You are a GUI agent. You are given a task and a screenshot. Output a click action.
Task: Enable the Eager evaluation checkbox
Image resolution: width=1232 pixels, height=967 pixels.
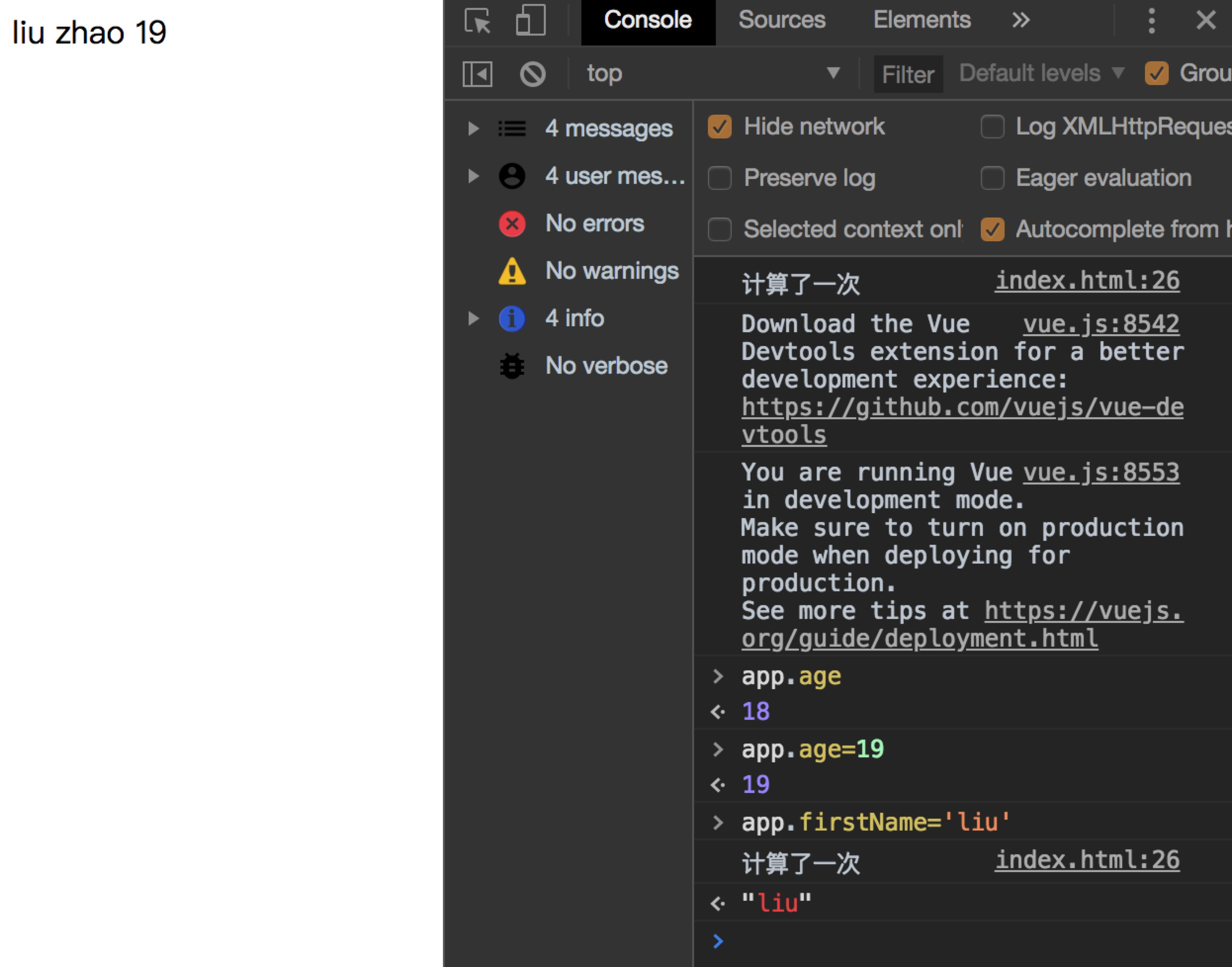click(992, 178)
